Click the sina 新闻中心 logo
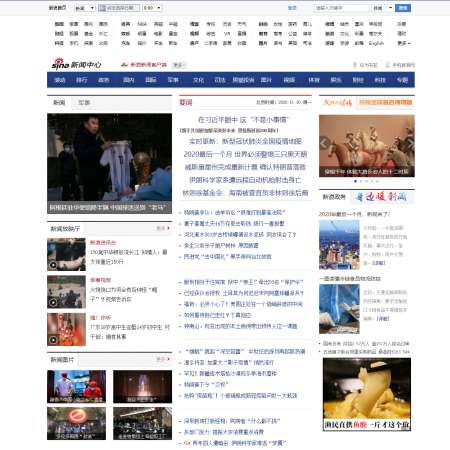Image resolution: width=450 pixels, height=450 pixels. (76, 64)
